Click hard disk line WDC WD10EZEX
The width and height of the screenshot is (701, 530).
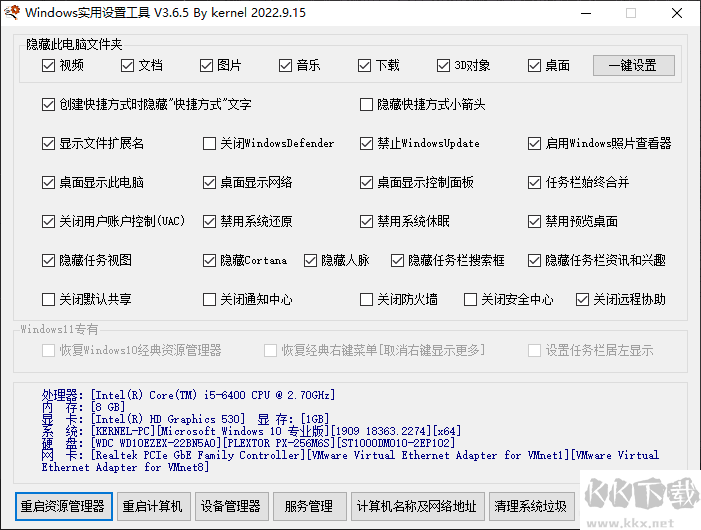coord(248,443)
